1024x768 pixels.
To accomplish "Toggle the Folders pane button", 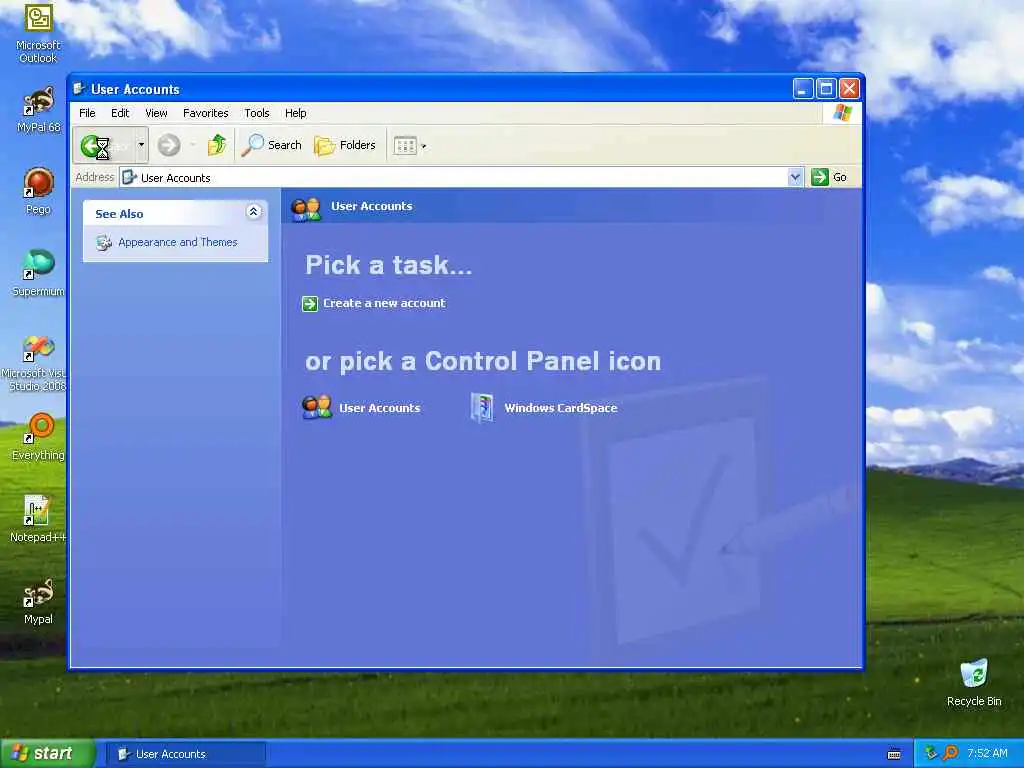I will click(345, 145).
